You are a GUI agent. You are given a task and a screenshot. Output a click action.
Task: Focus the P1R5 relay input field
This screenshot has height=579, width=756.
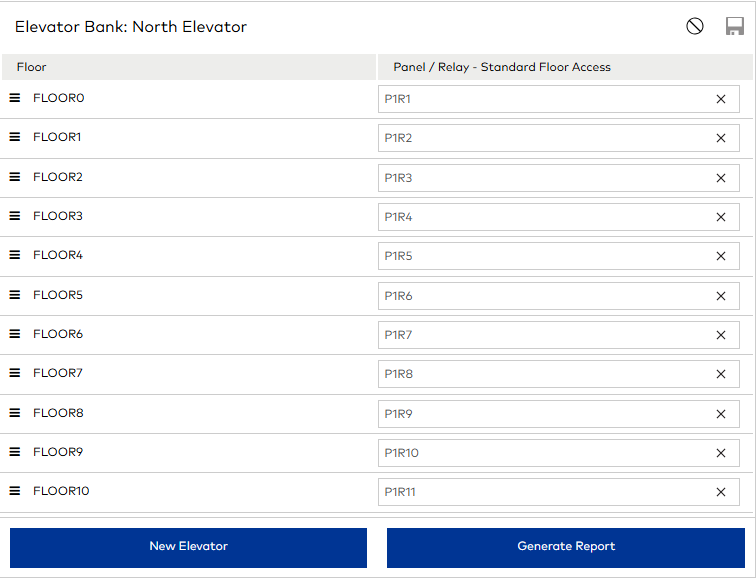540,256
